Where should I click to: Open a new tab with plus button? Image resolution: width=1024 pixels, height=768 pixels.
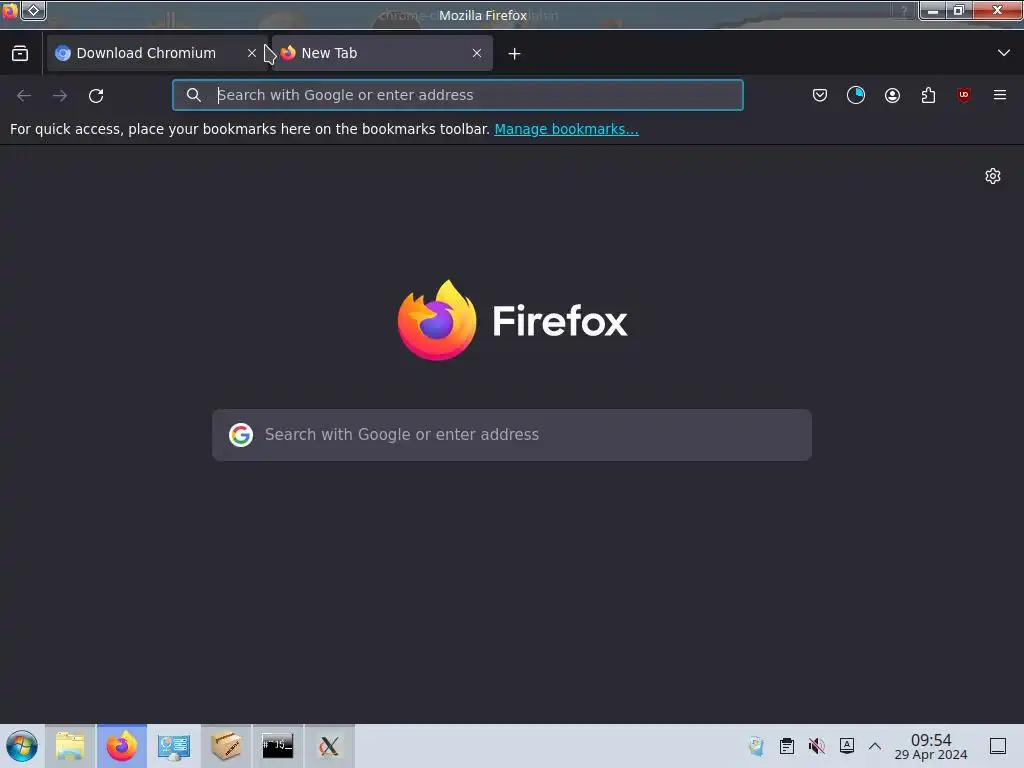click(x=515, y=54)
